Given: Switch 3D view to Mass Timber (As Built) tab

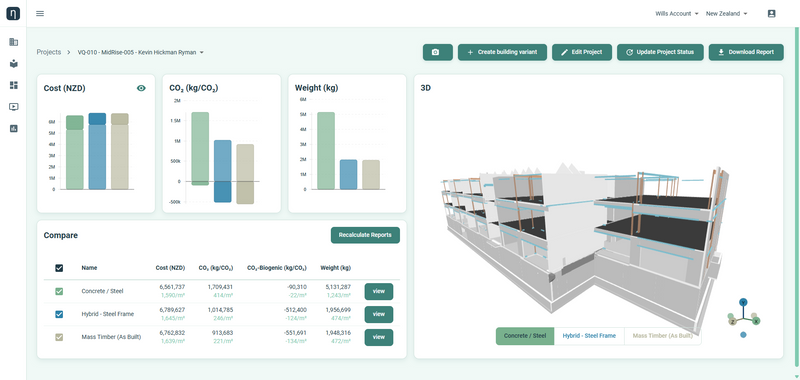Looking at the screenshot, I should [x=662, y=336].
